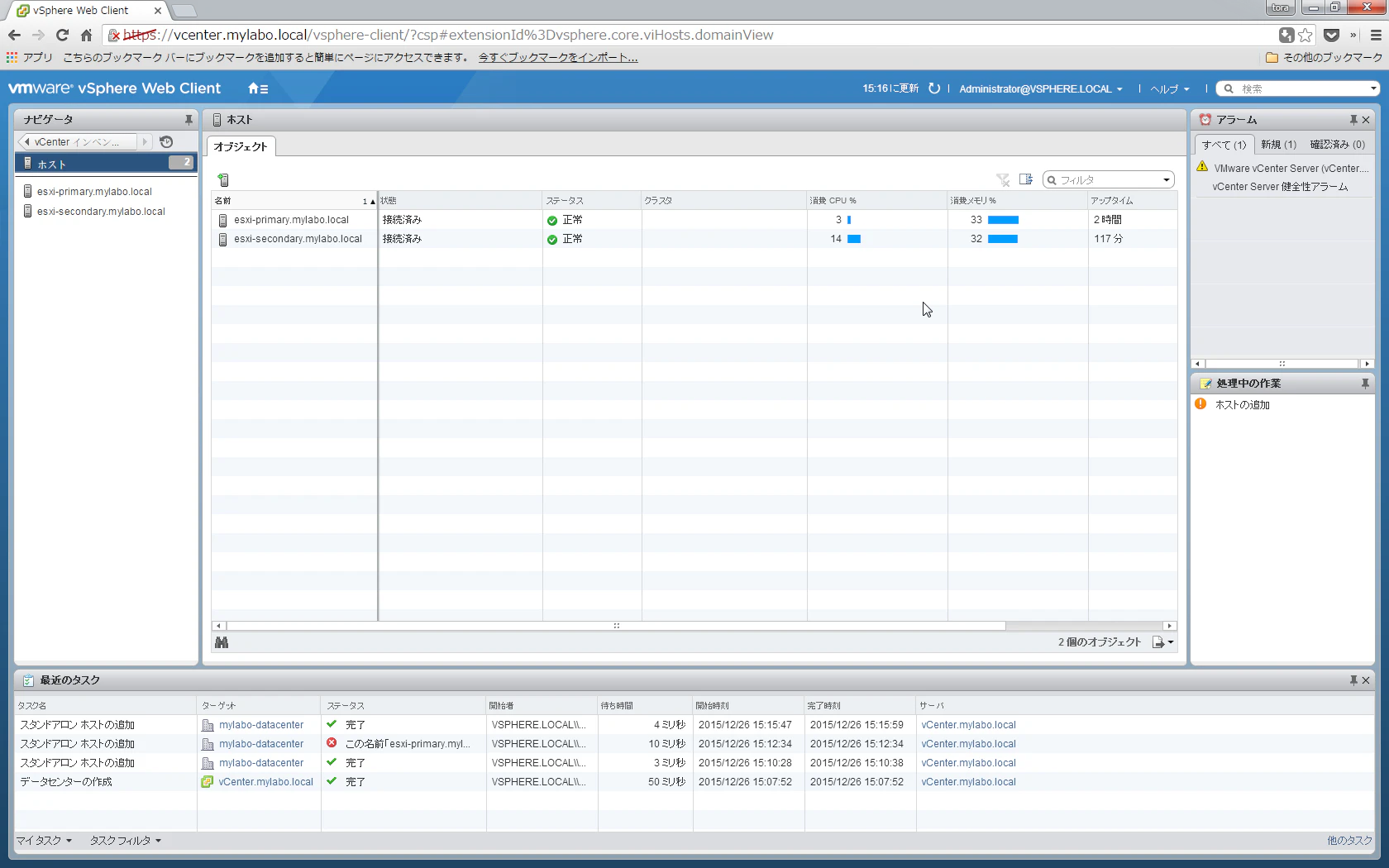1389x868 pixels.
Task: Click the Pocket extension icon in toolbar
Action: pos(1331,35)
